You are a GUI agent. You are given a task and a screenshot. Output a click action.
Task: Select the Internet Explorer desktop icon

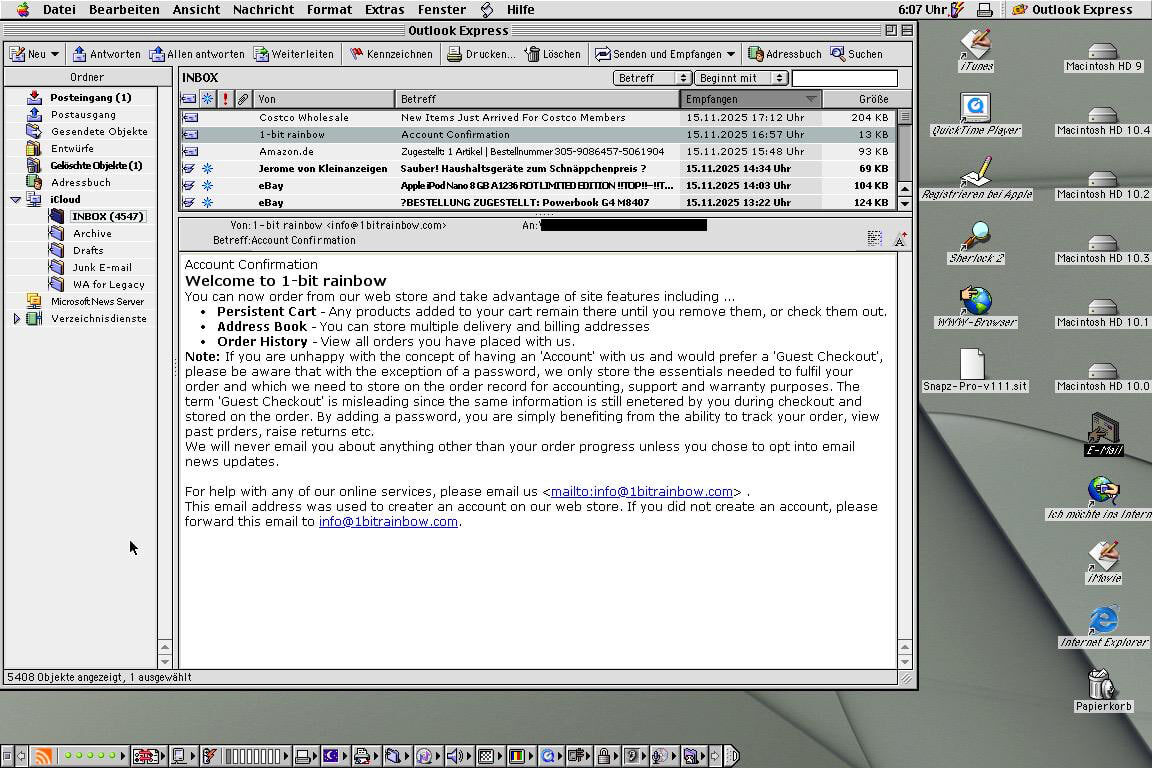1103,627
